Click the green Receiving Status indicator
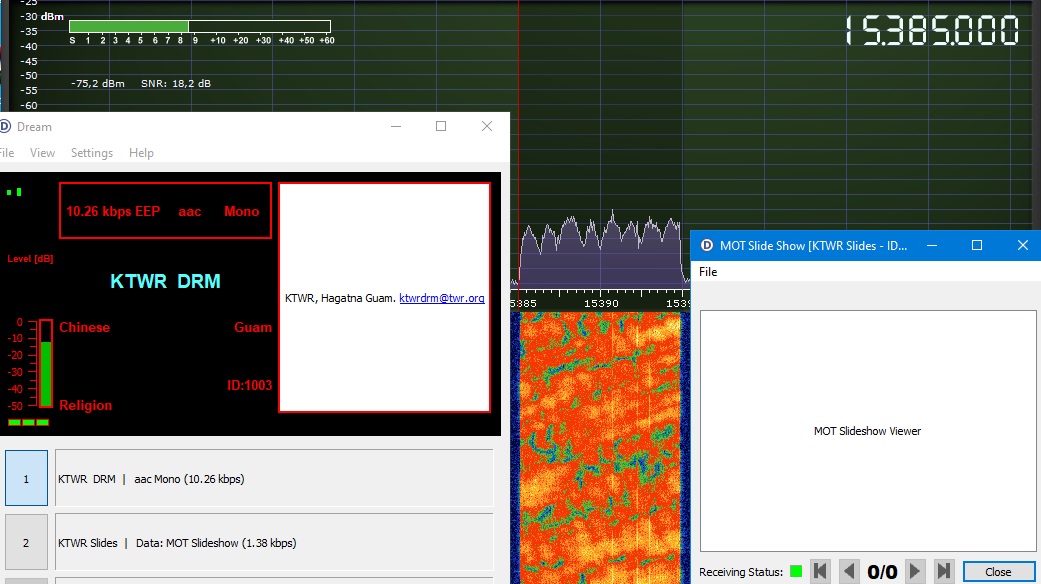This screenshot has height=584, width=1041. click(796, 571)
